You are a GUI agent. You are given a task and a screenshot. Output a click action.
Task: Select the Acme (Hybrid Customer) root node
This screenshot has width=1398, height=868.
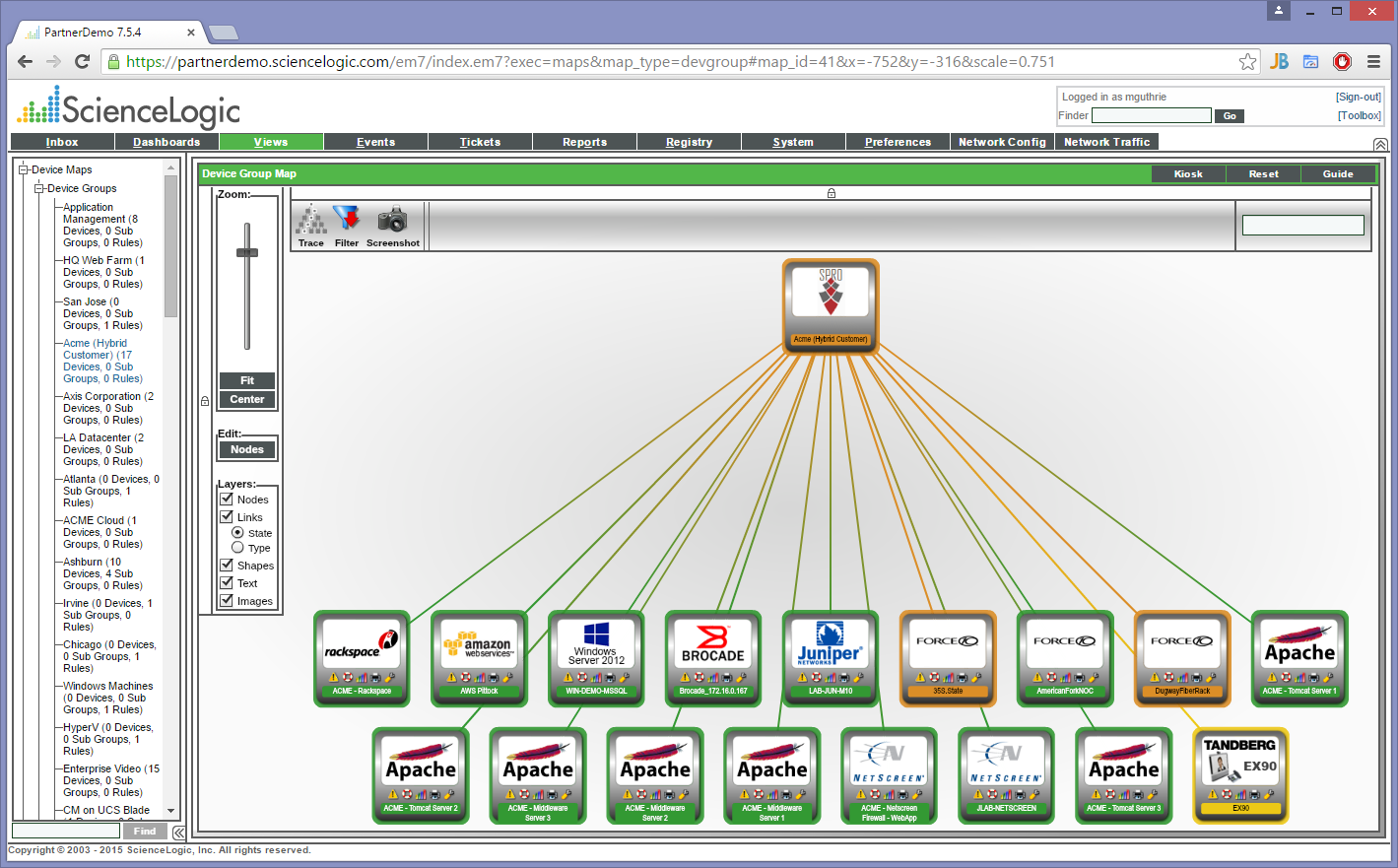pyautogui.click(x=831, y=305)
